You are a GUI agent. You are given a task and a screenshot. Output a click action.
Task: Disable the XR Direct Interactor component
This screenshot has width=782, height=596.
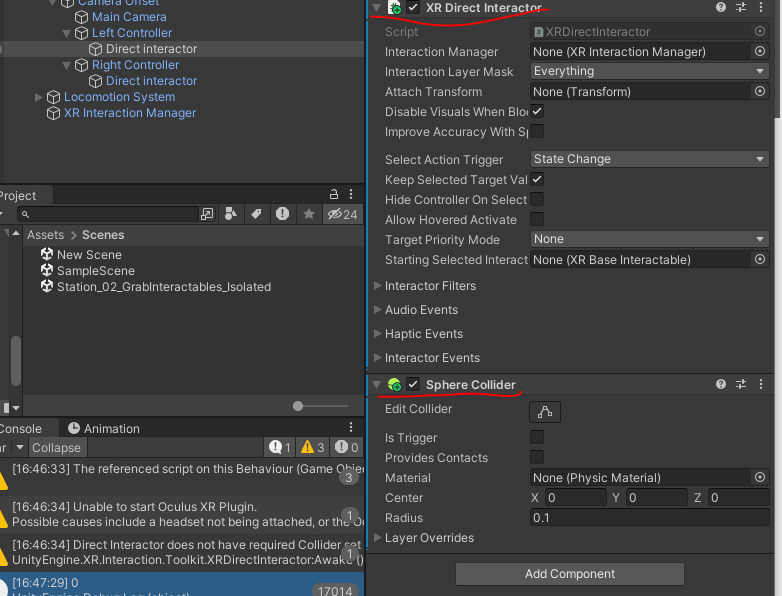[x=413, y=7]
